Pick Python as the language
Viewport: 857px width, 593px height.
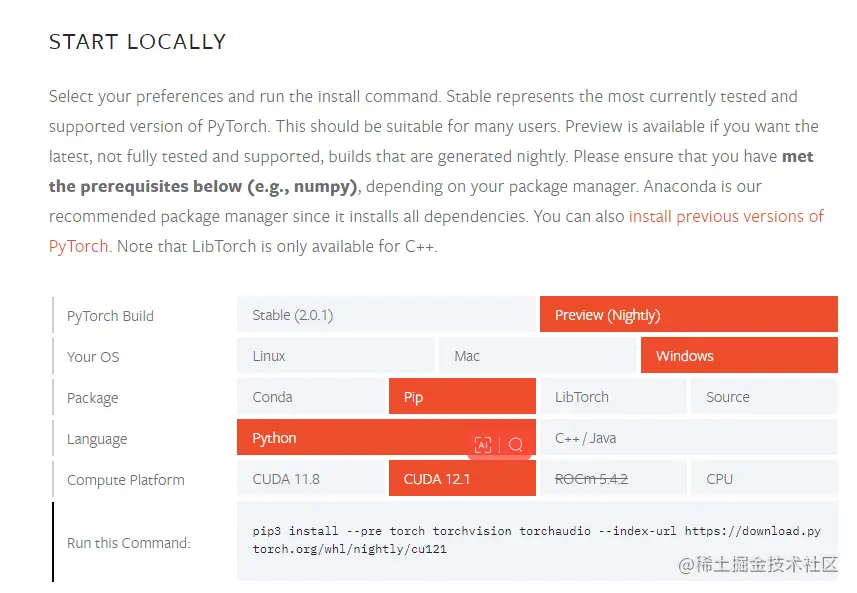[386, 438]
